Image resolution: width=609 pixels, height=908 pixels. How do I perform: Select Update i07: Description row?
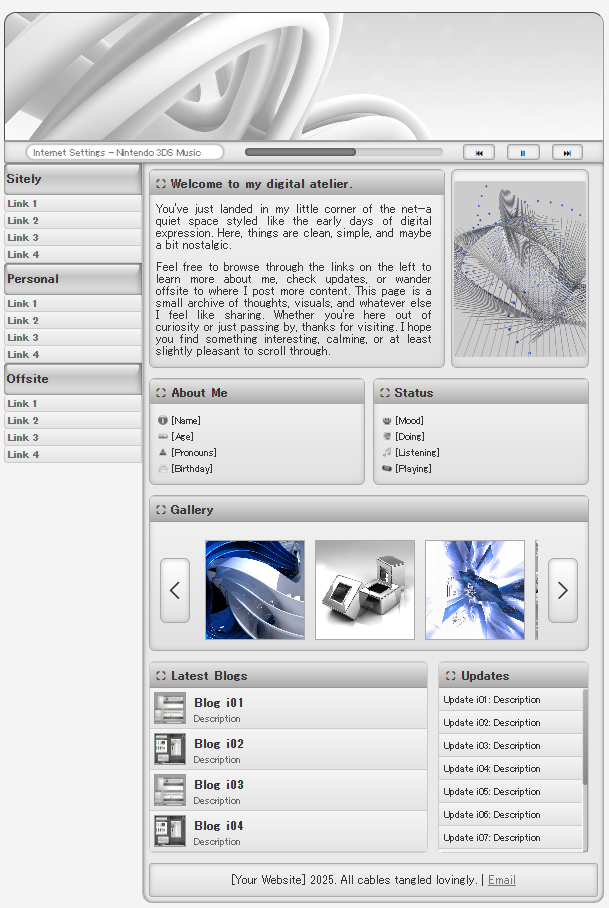(511, 837)
